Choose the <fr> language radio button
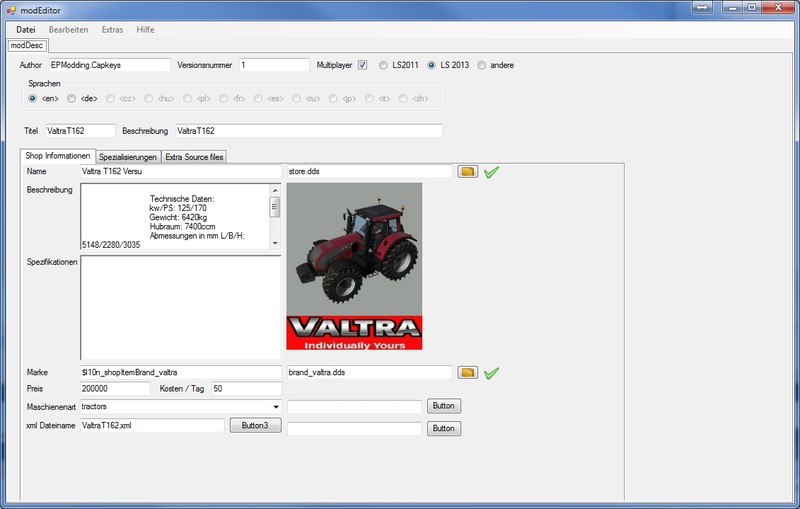The height and width of the screenshot is (509, 800). coord(223,98)
